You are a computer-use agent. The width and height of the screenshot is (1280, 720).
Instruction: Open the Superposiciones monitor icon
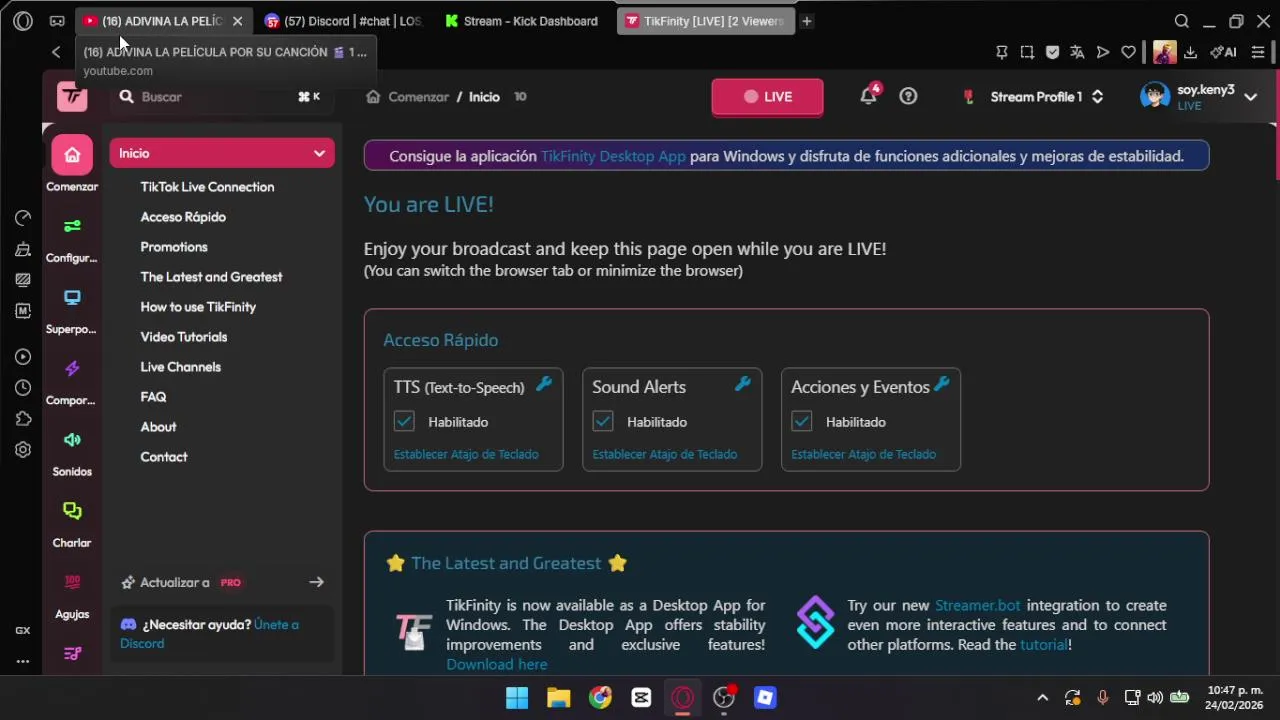click(x=72, y=297)
